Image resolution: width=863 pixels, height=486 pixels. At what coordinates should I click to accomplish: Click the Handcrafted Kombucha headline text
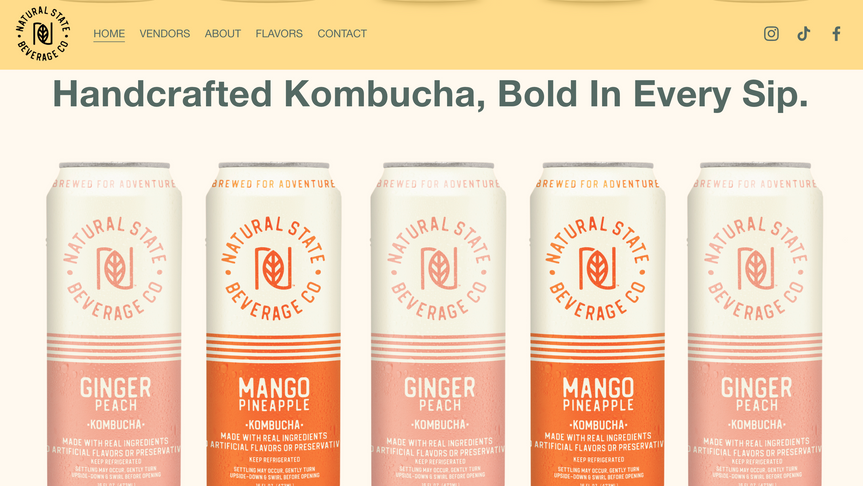(430, 94)
